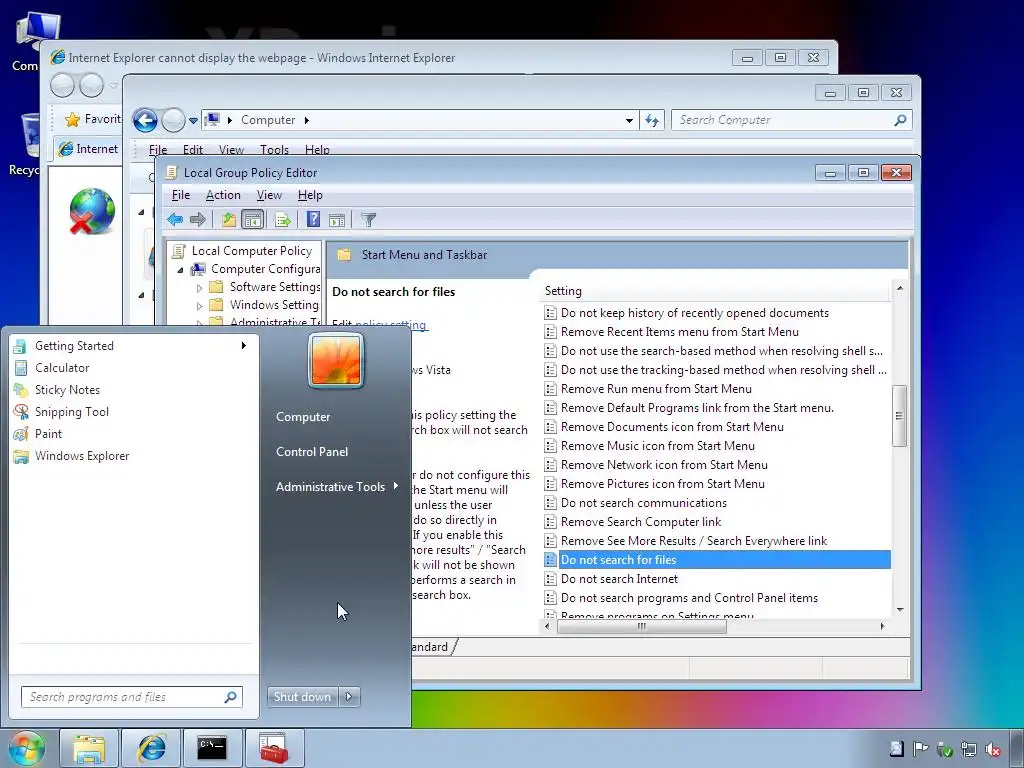Select Remove Network icon from Start Menu

pyautogui.click(x=664, y=465)
